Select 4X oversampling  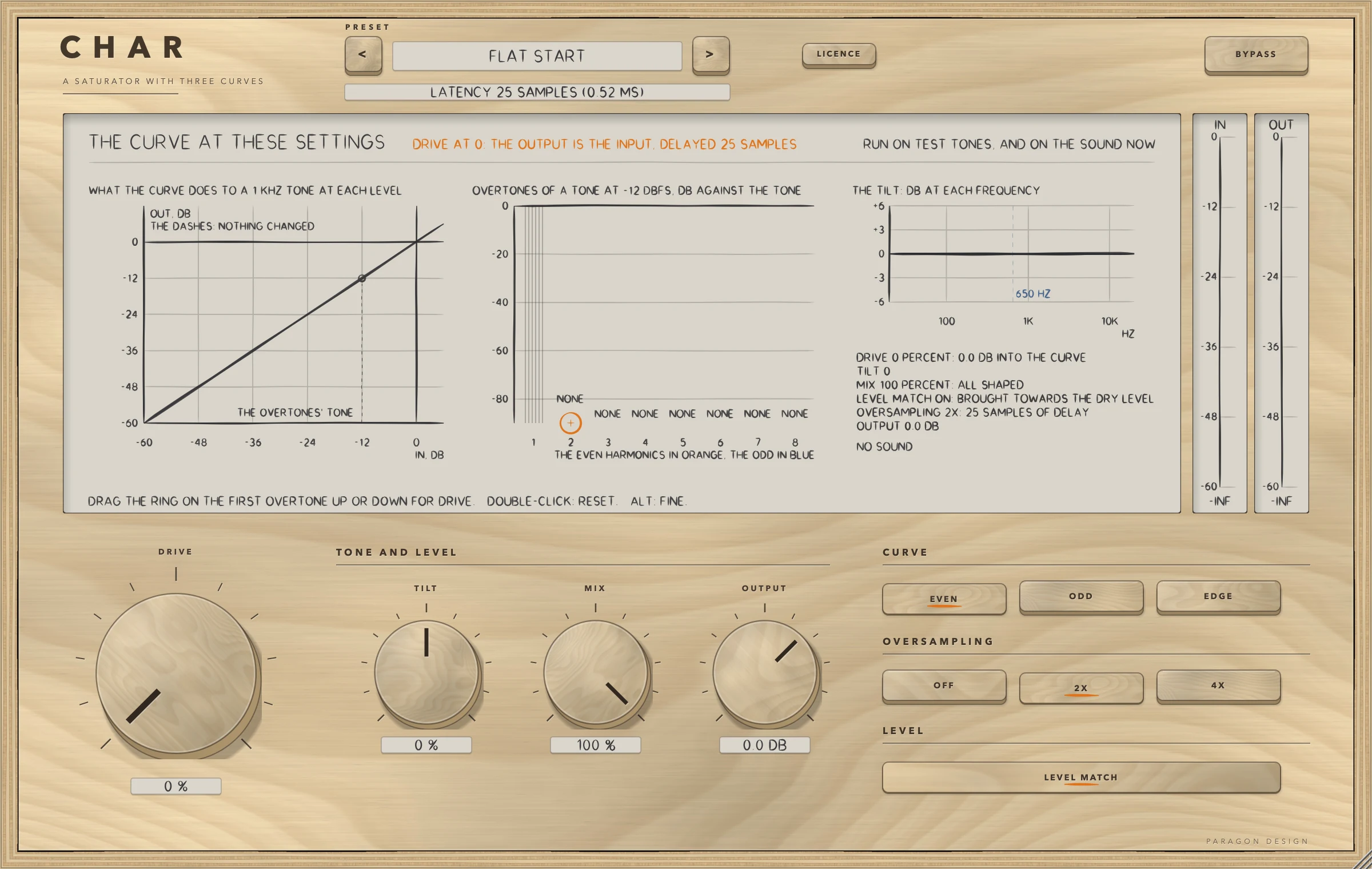pos(1218,686)
